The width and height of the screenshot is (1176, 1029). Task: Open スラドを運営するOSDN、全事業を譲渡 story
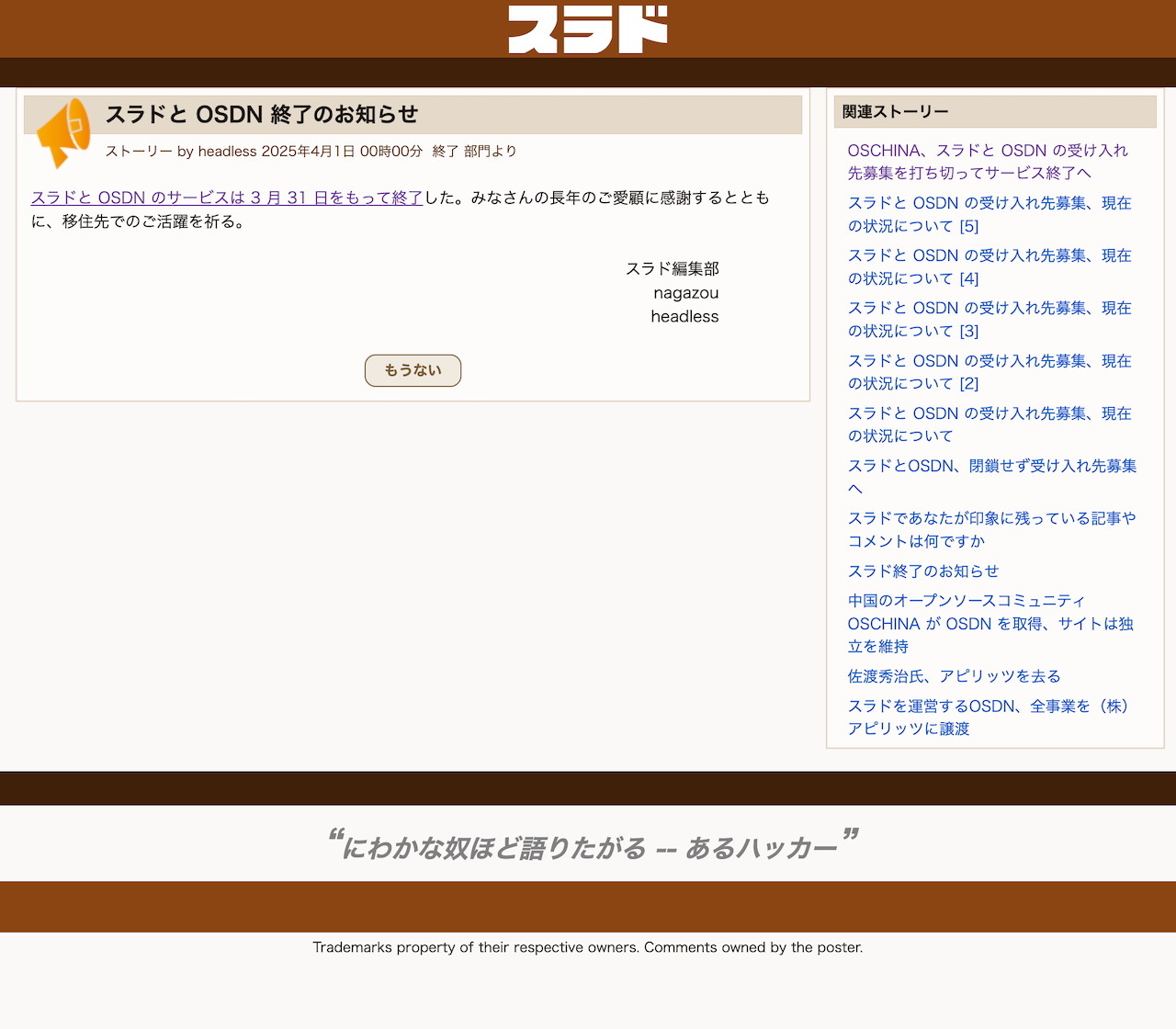[x=989, y=717]
